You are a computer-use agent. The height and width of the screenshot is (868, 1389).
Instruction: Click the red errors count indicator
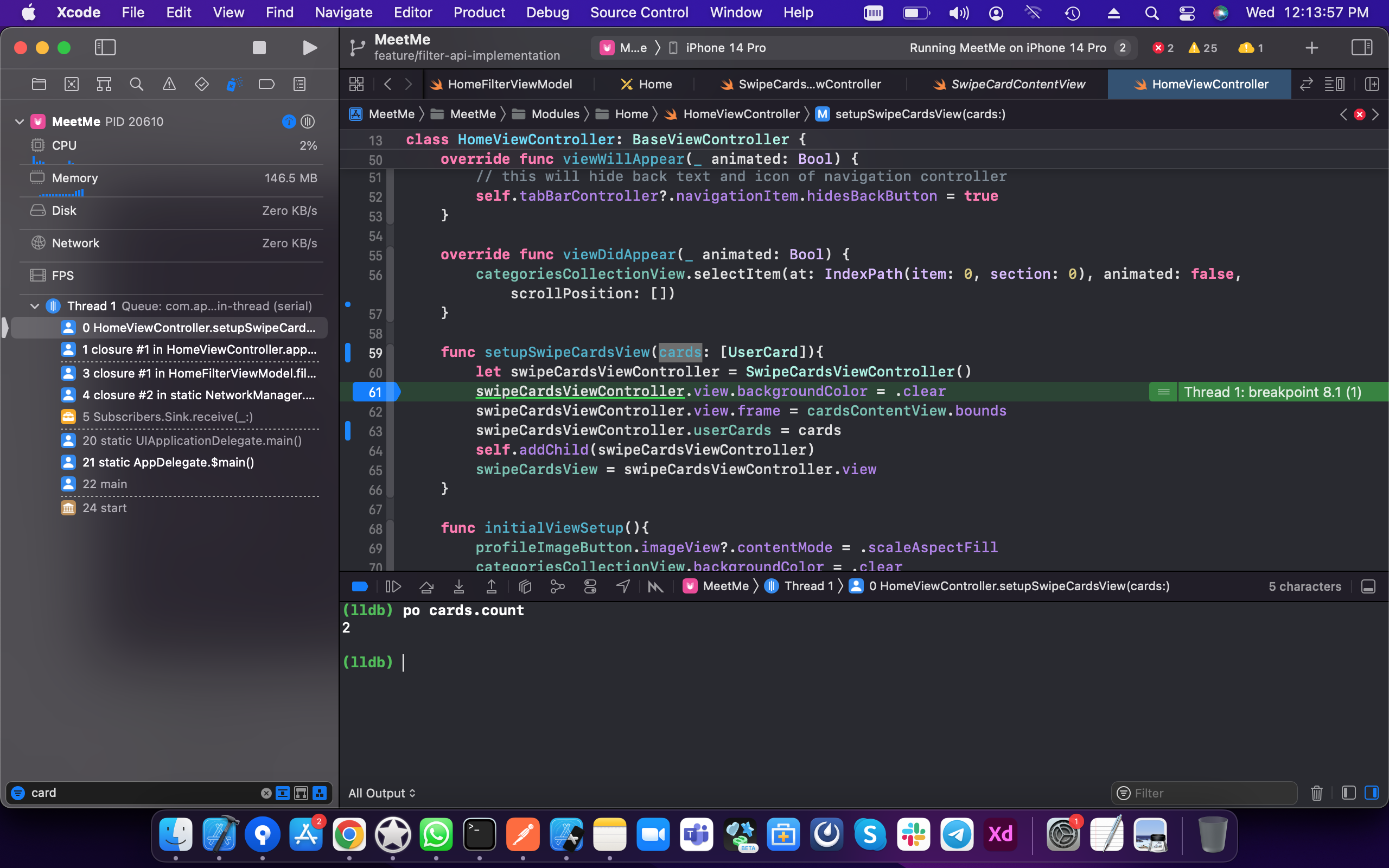tap(1163, 48)
